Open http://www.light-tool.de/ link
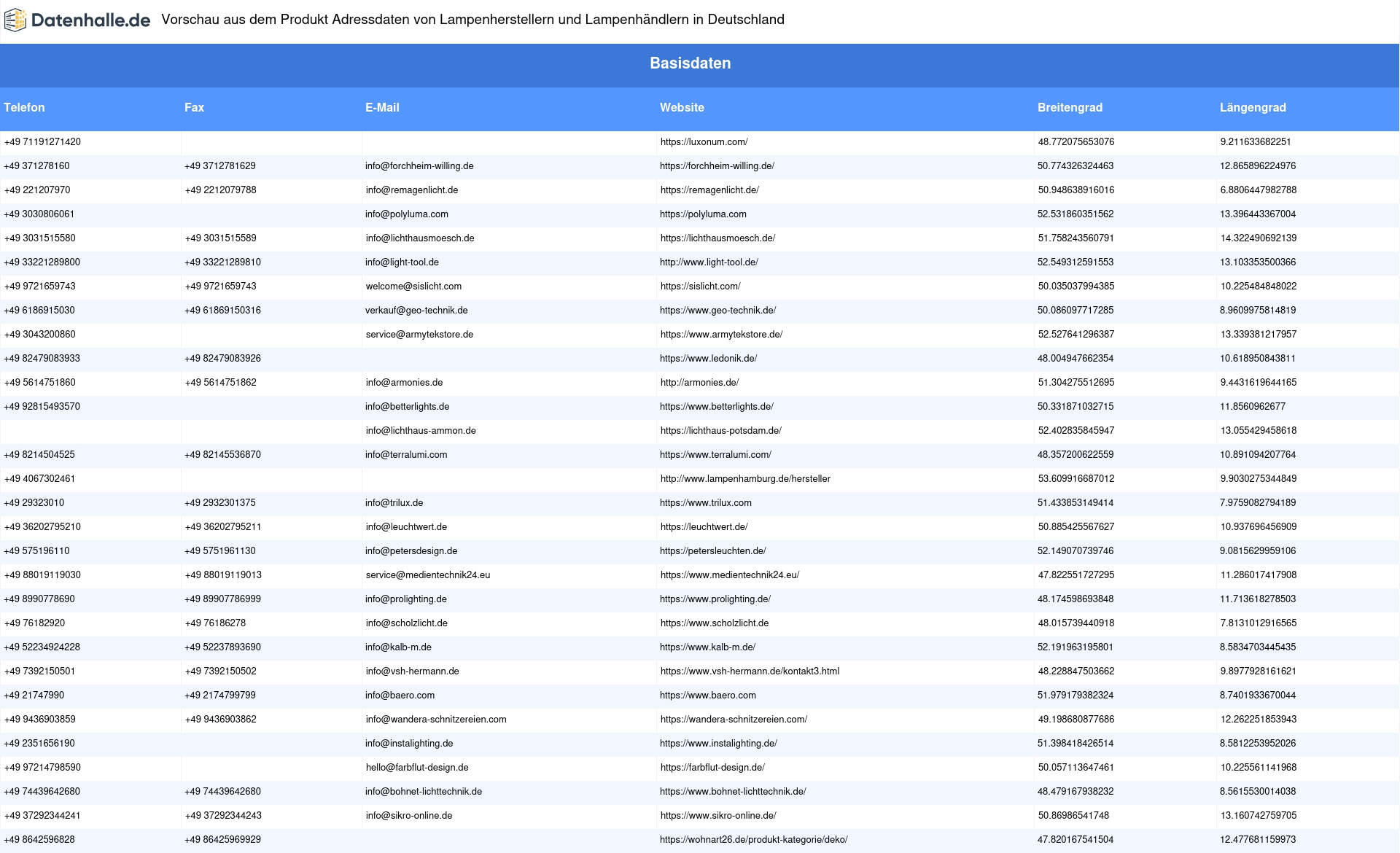 tap(709, 262)
